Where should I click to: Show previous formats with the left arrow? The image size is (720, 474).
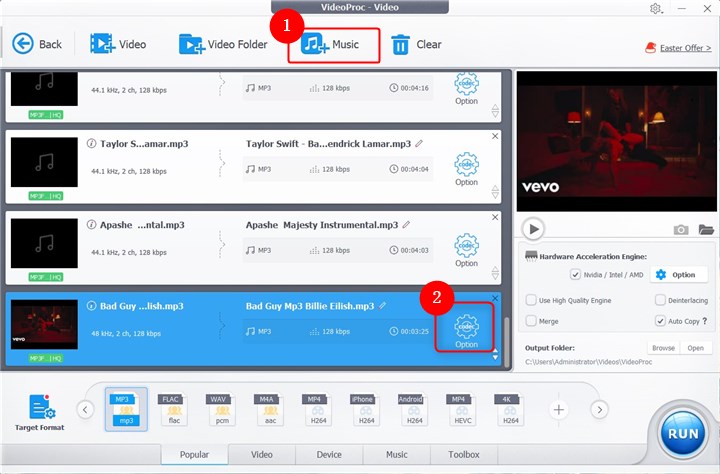(x=85, y=409)
